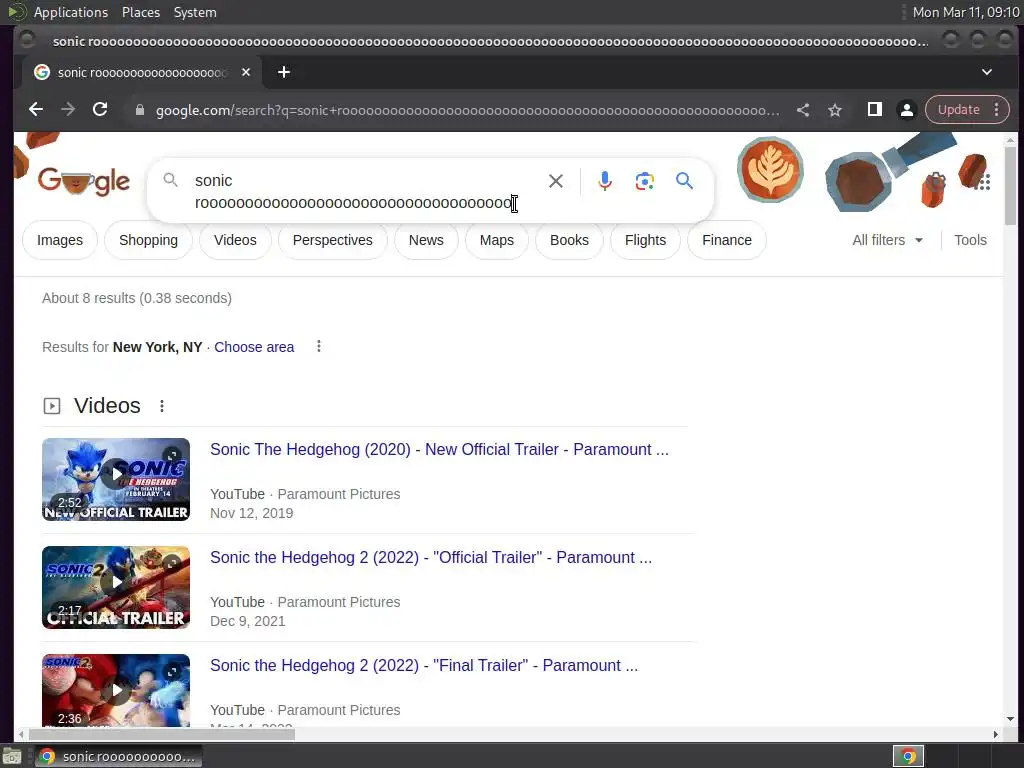Submit search with blue magnifier icon
This screenshot has width=1024, height=768.
tap(684, 181)
